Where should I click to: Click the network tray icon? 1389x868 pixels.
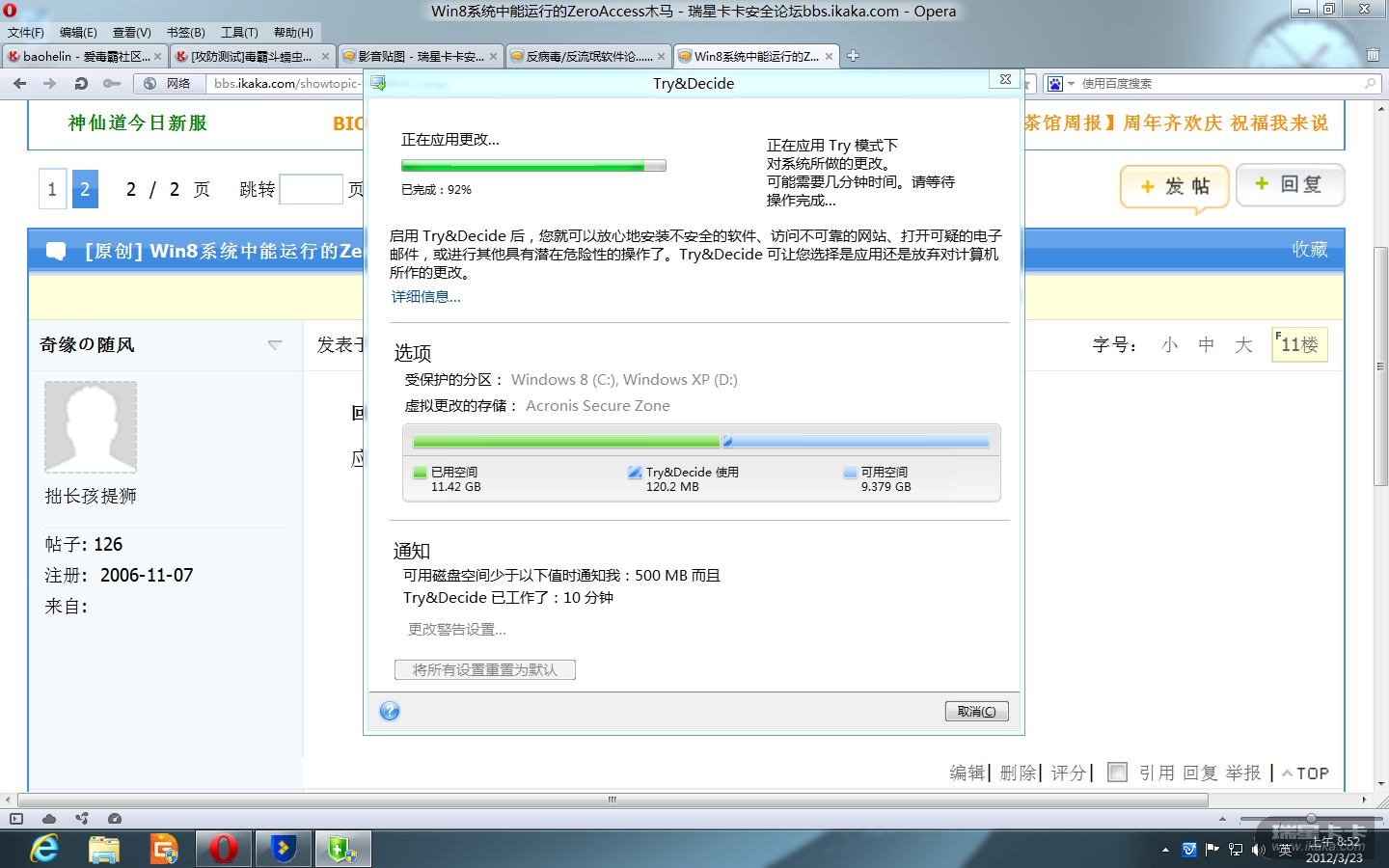tap(1236, 850)
